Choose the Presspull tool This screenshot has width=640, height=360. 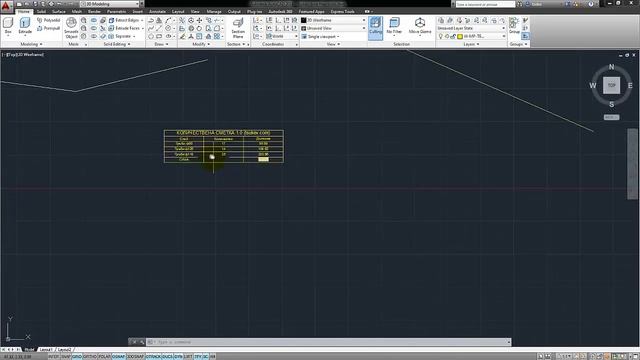coord(49,28)
